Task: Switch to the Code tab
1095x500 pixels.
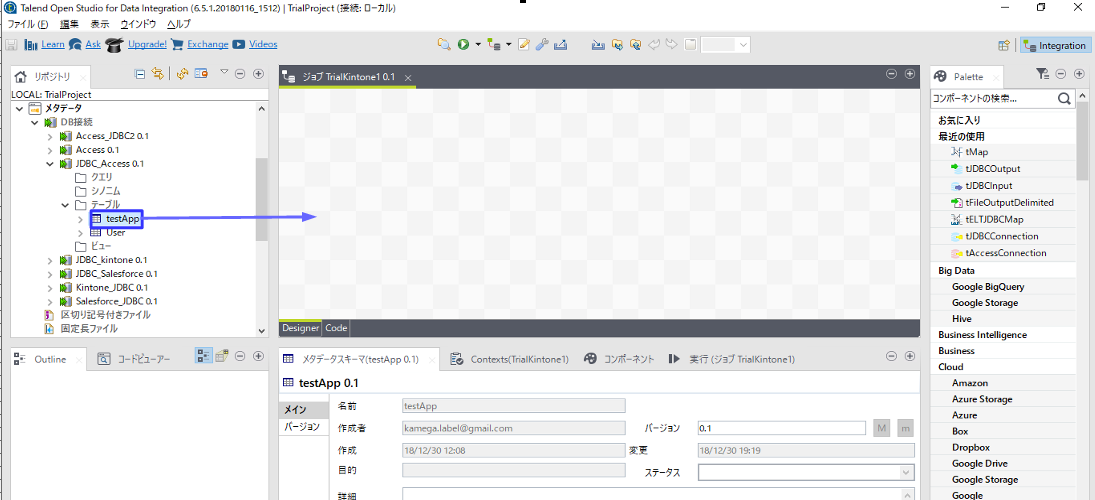Action: (x=336, y=328)
